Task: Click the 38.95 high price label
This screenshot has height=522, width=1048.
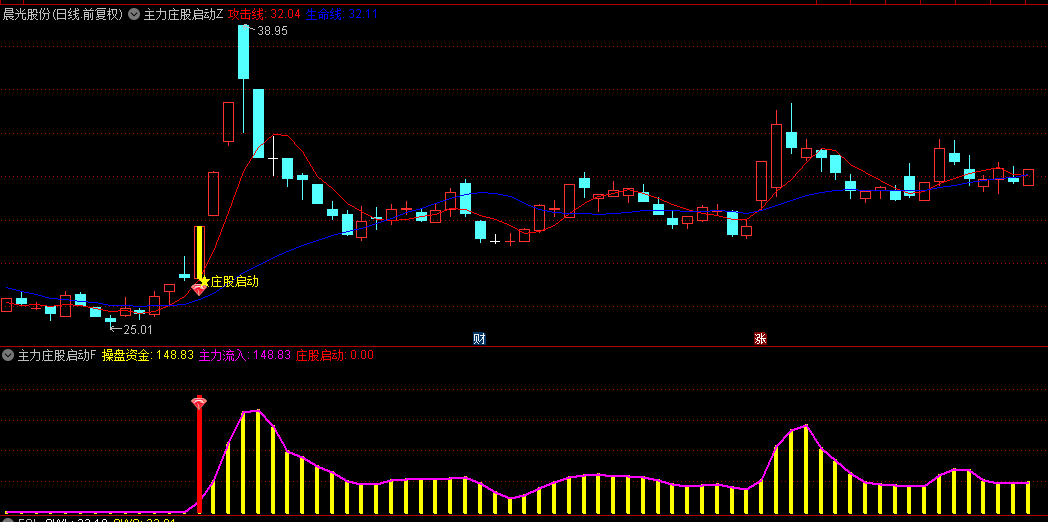Action: click(272, 30)
